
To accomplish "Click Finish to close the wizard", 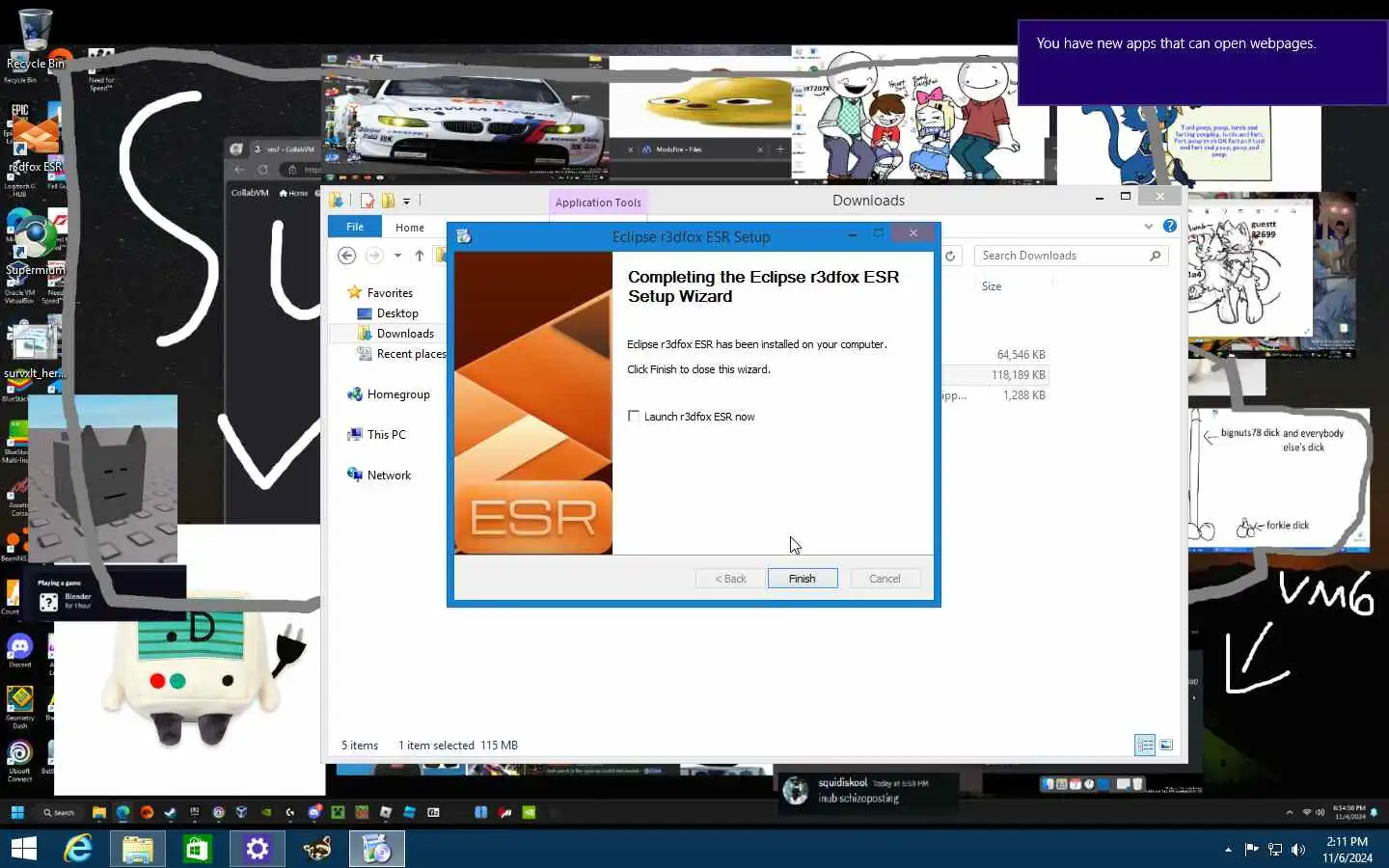I will click(803, 579).
